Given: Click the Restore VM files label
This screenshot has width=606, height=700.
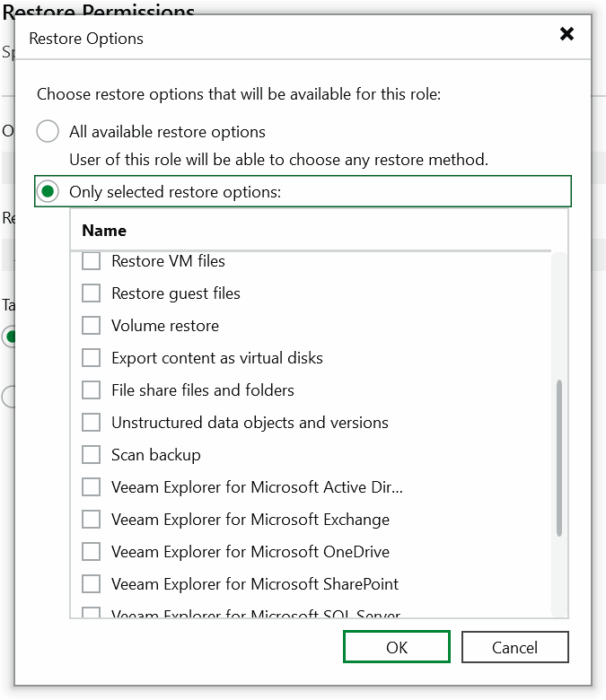Looking at the screenshot, I should pos(168,261).
